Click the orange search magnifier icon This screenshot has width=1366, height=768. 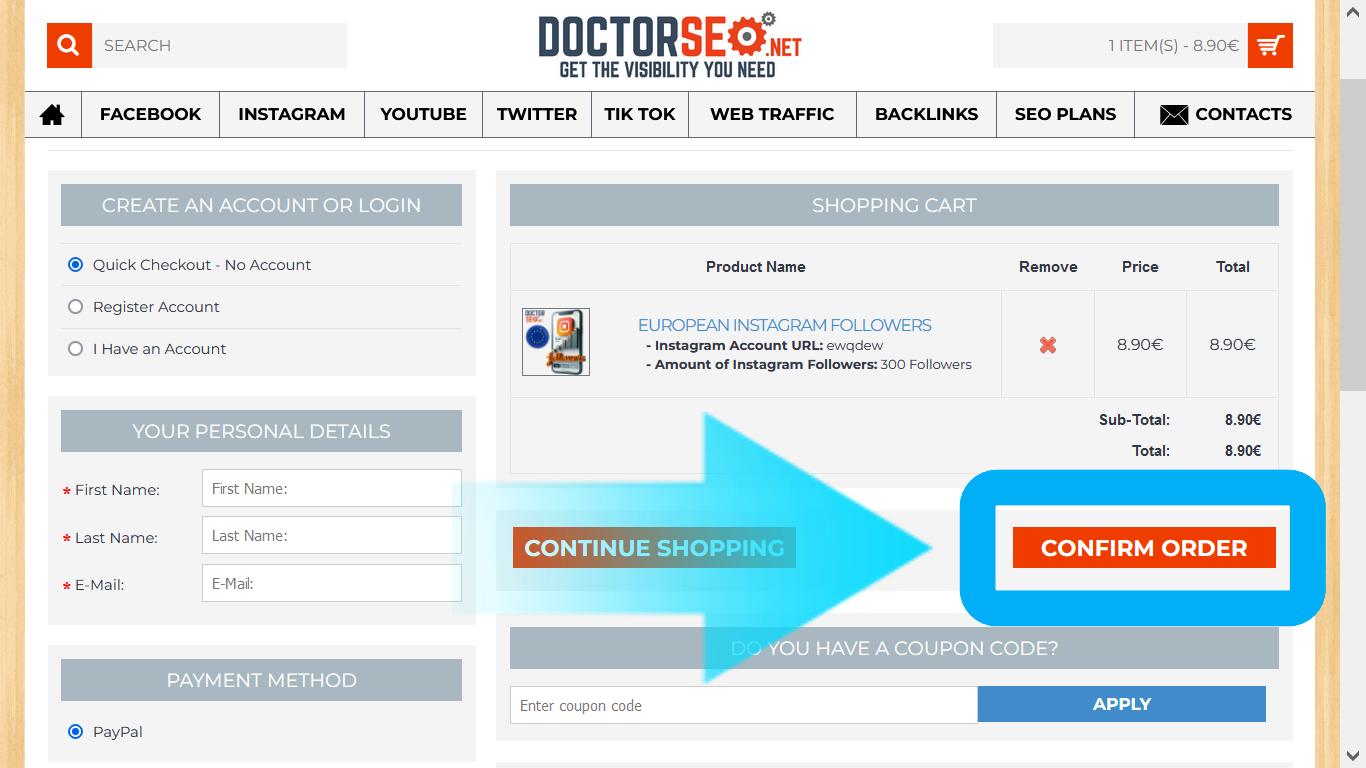point(69,45)
